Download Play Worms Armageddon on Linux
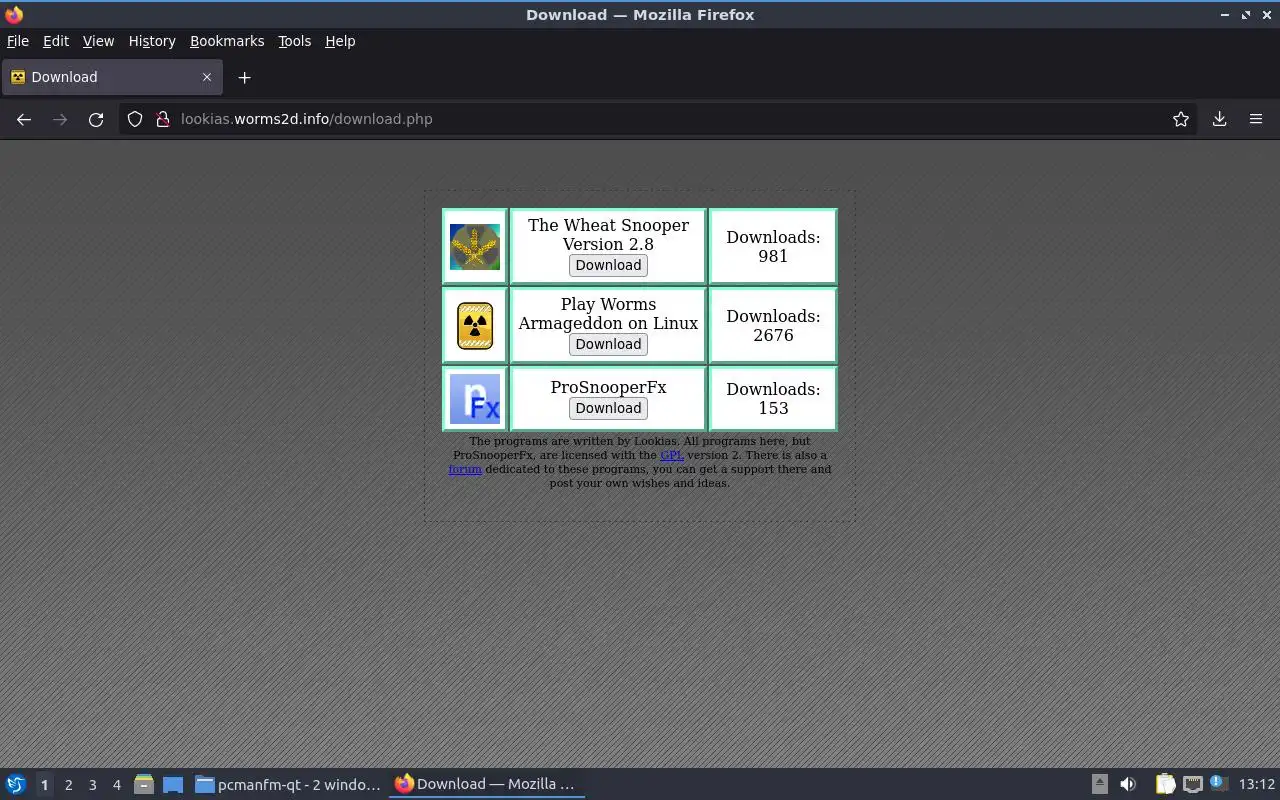The height and width of the screenshot is (800, 1280). (x=608, y=344)
